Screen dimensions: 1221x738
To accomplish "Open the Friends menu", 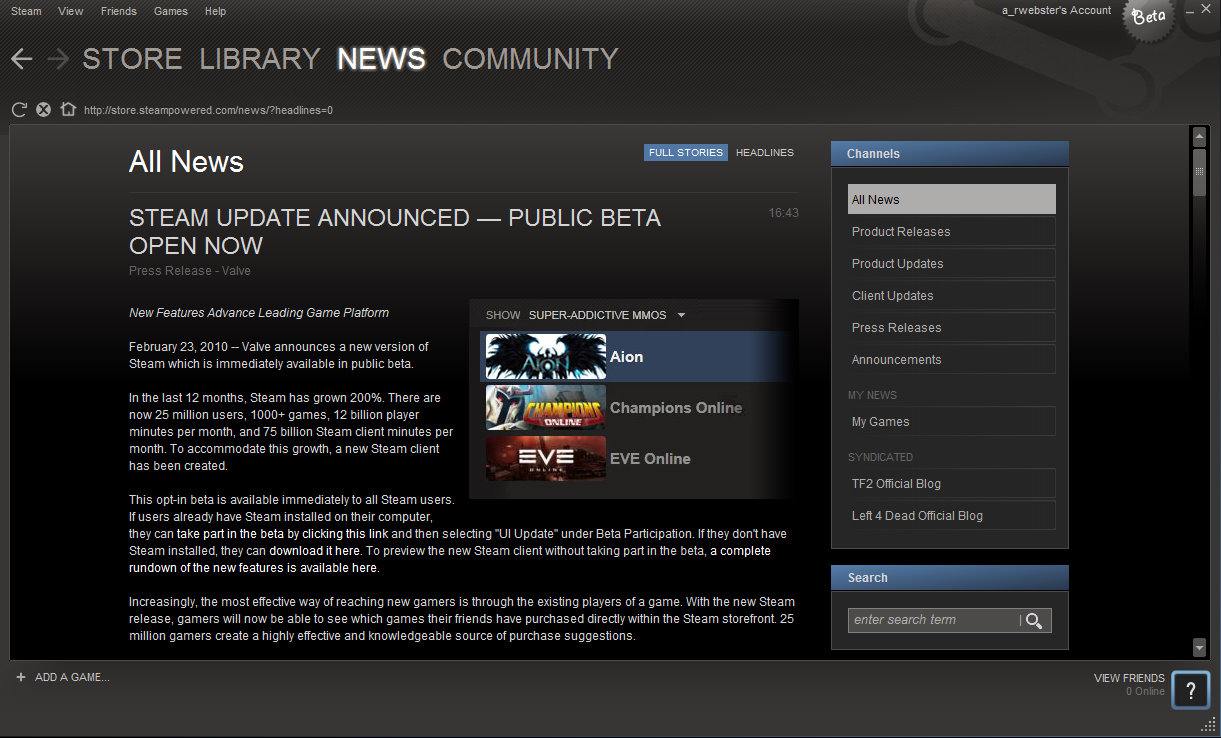I will (119, 11).
